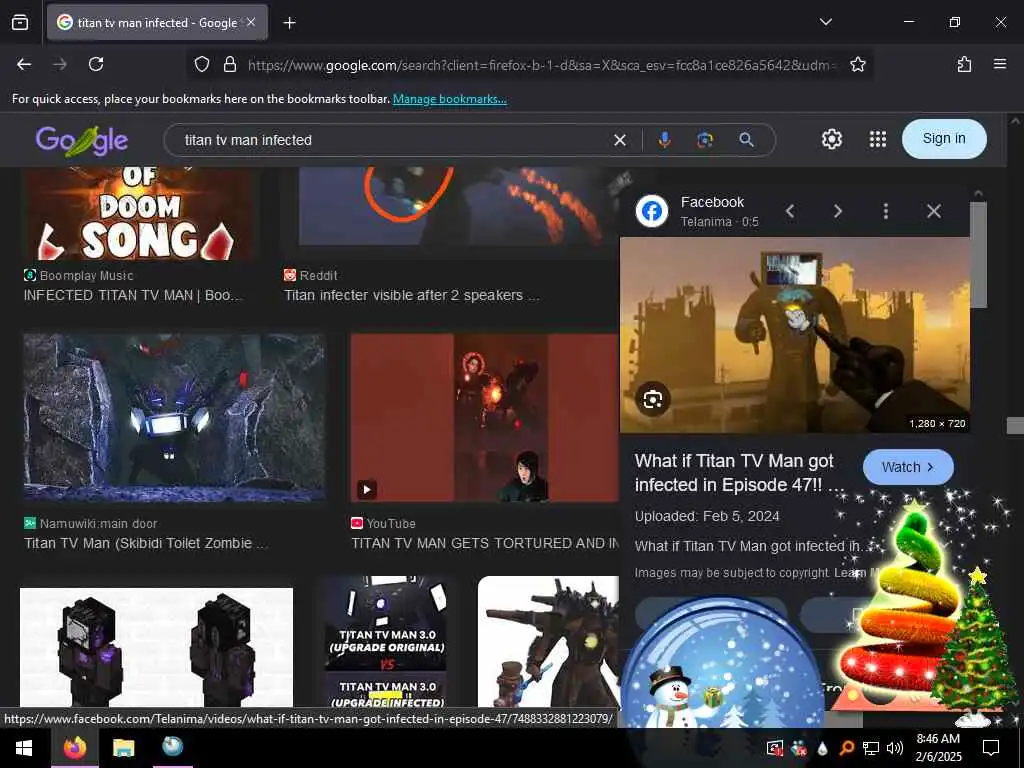The height and width of the screenshot is (768, 1024).
Task: Open the Google apps grid
Action: click(x=878, y=139)
